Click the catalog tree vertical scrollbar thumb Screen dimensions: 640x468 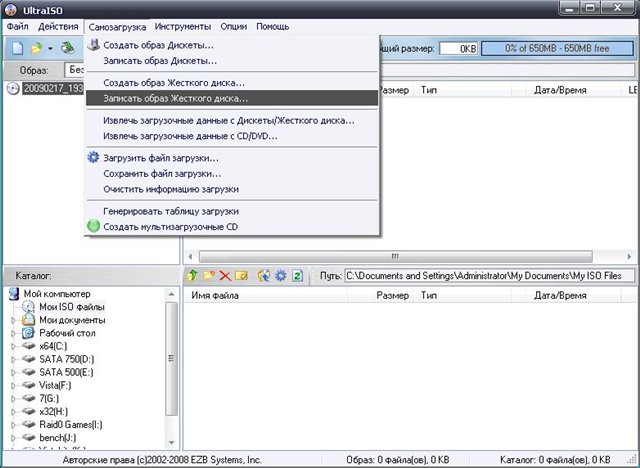tap(171, 359)
